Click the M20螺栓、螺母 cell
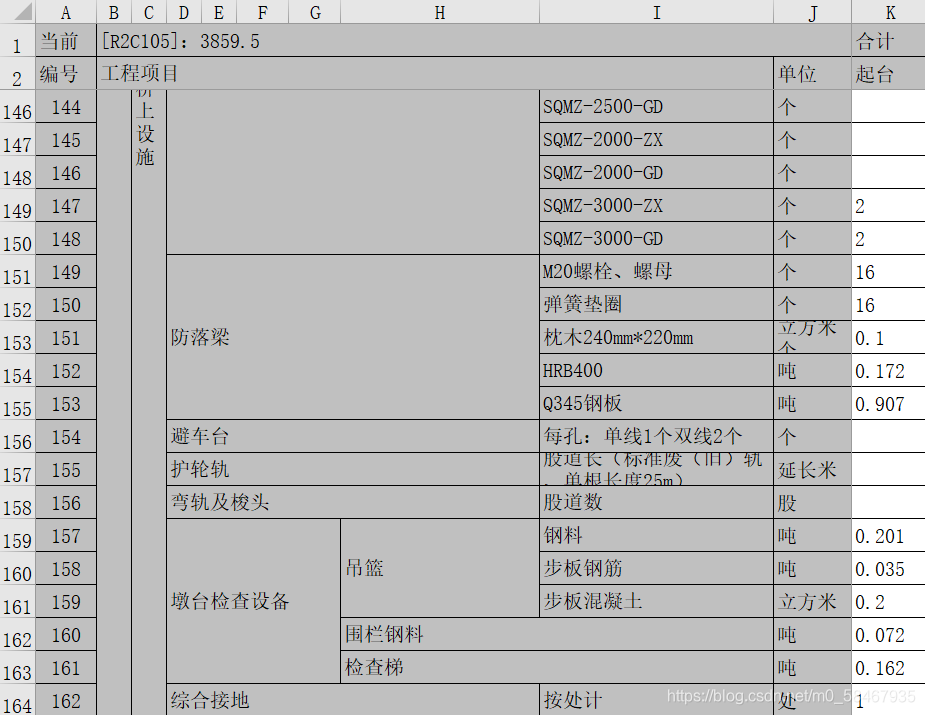Image resolution: width=925 pixels, height=715 pixels. (x=657, y=272)
